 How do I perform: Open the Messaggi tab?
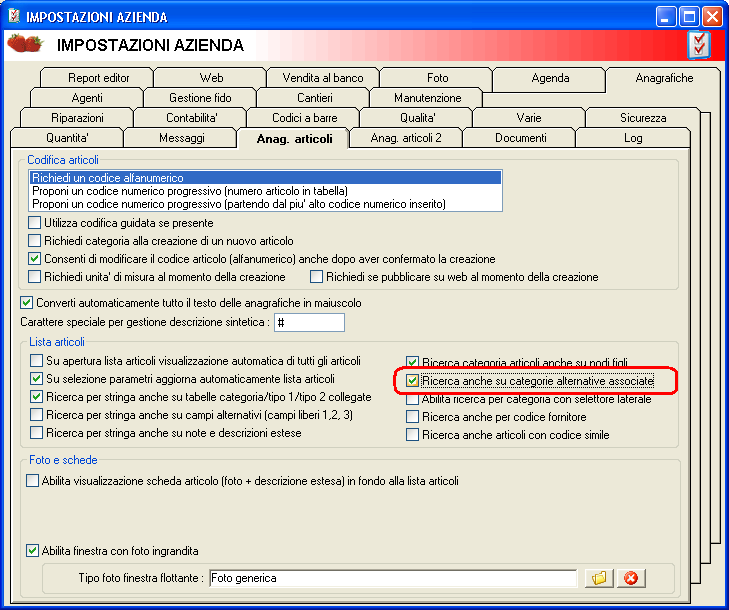click(181, 138)
